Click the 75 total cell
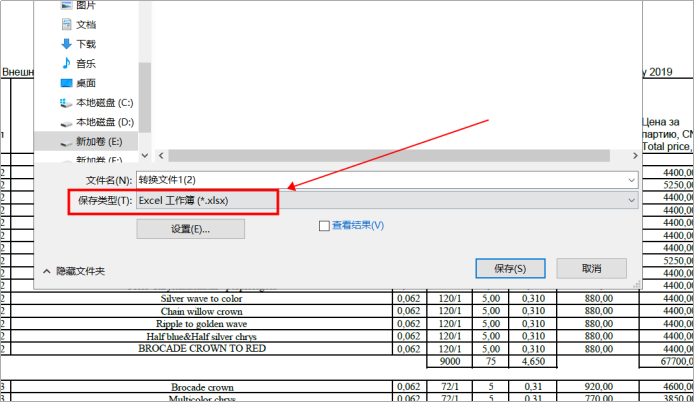Image resolution: width=695 pixels, height=403 pixels. tap(491, 361)
